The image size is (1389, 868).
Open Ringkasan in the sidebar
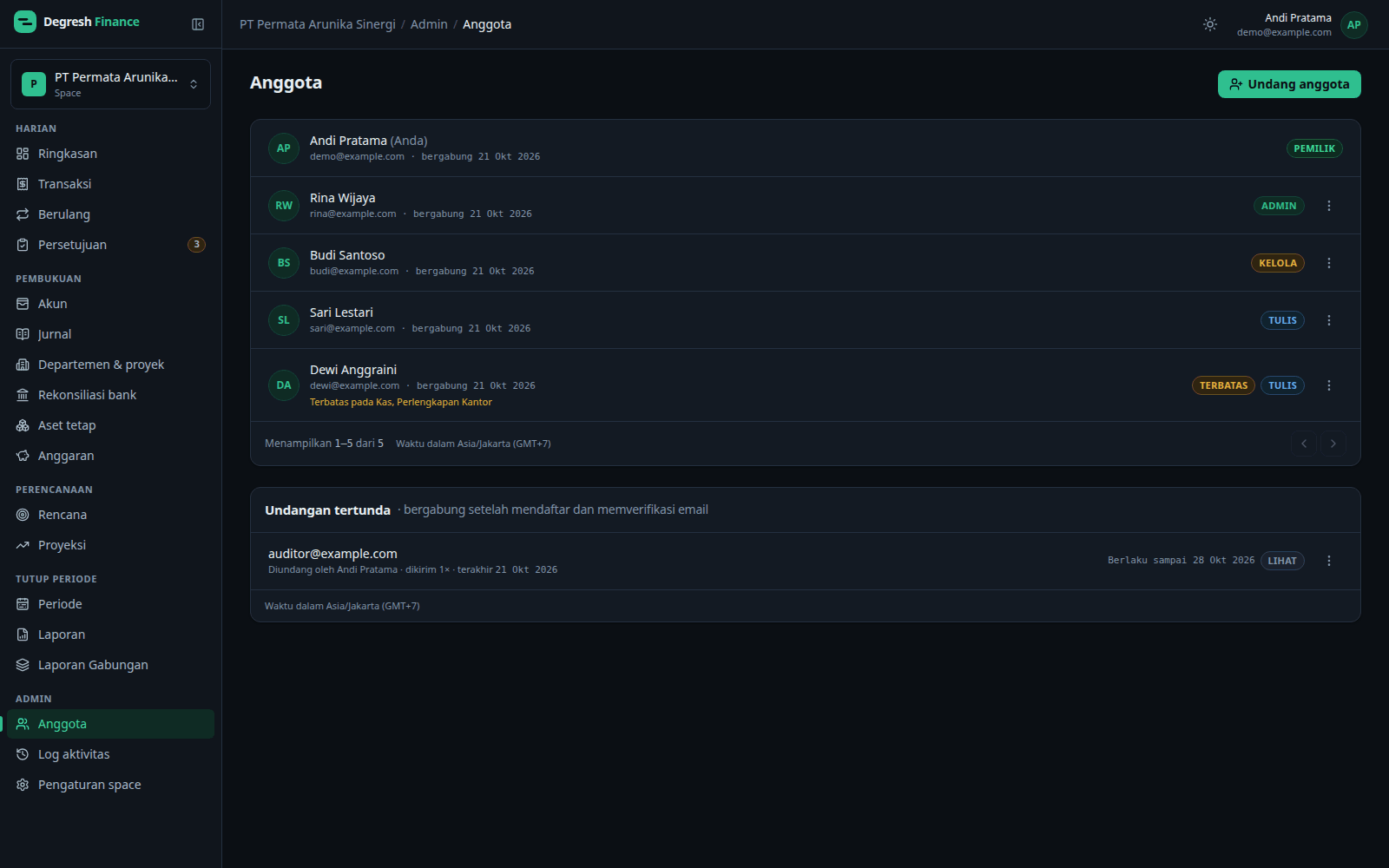coord(110,154)
